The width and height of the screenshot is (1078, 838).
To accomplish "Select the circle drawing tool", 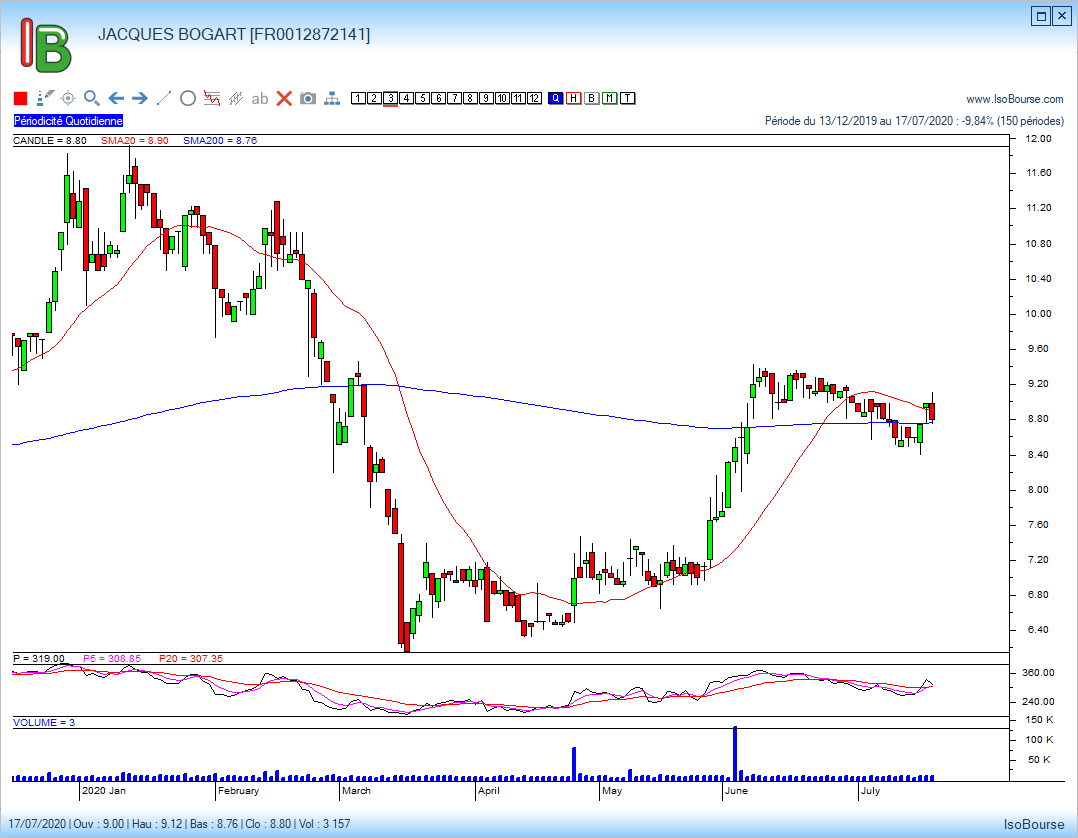I will [x=188, y=98].
